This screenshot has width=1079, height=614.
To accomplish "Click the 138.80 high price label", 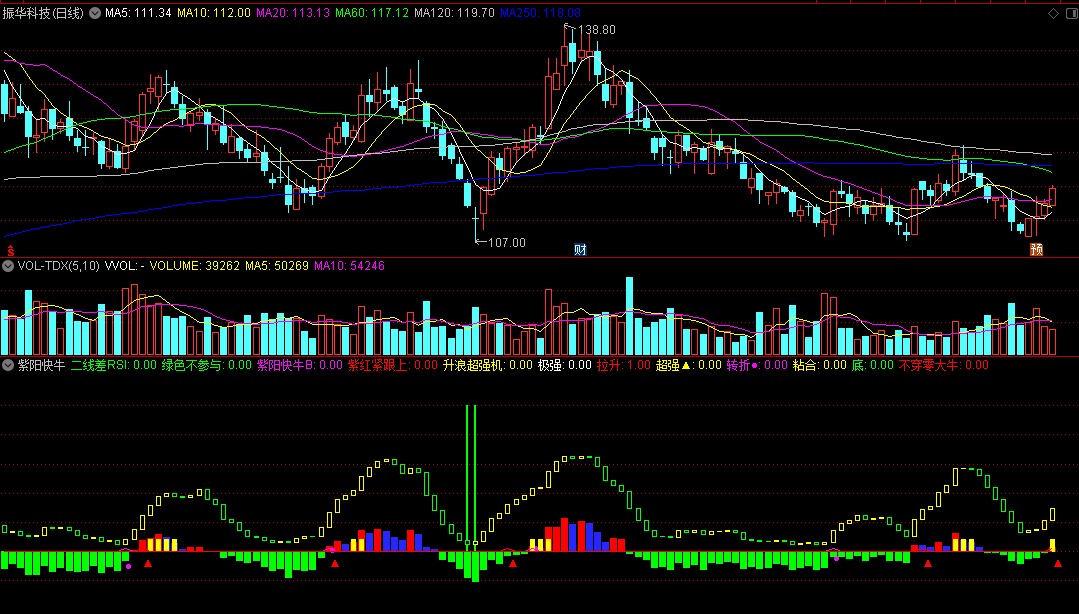I will coord(595,30).
